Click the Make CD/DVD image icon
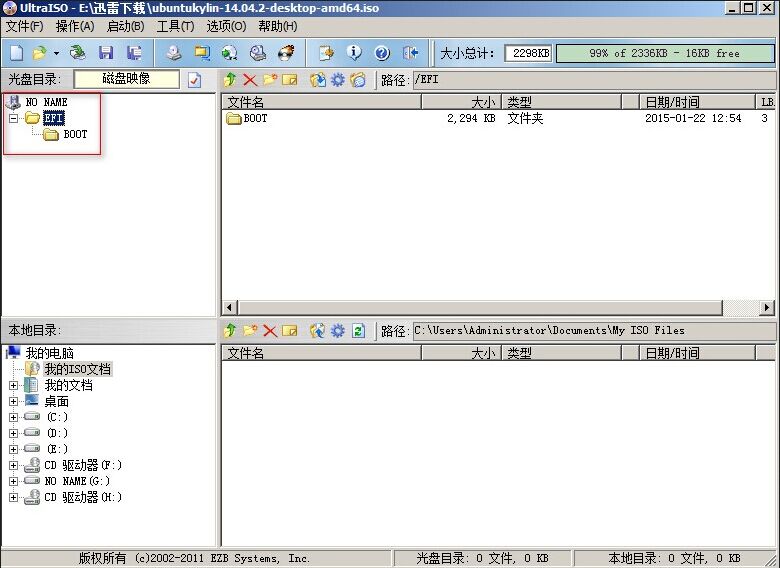Screen dimensions: 780x568 pyautogui.click(x=174, y=53)
